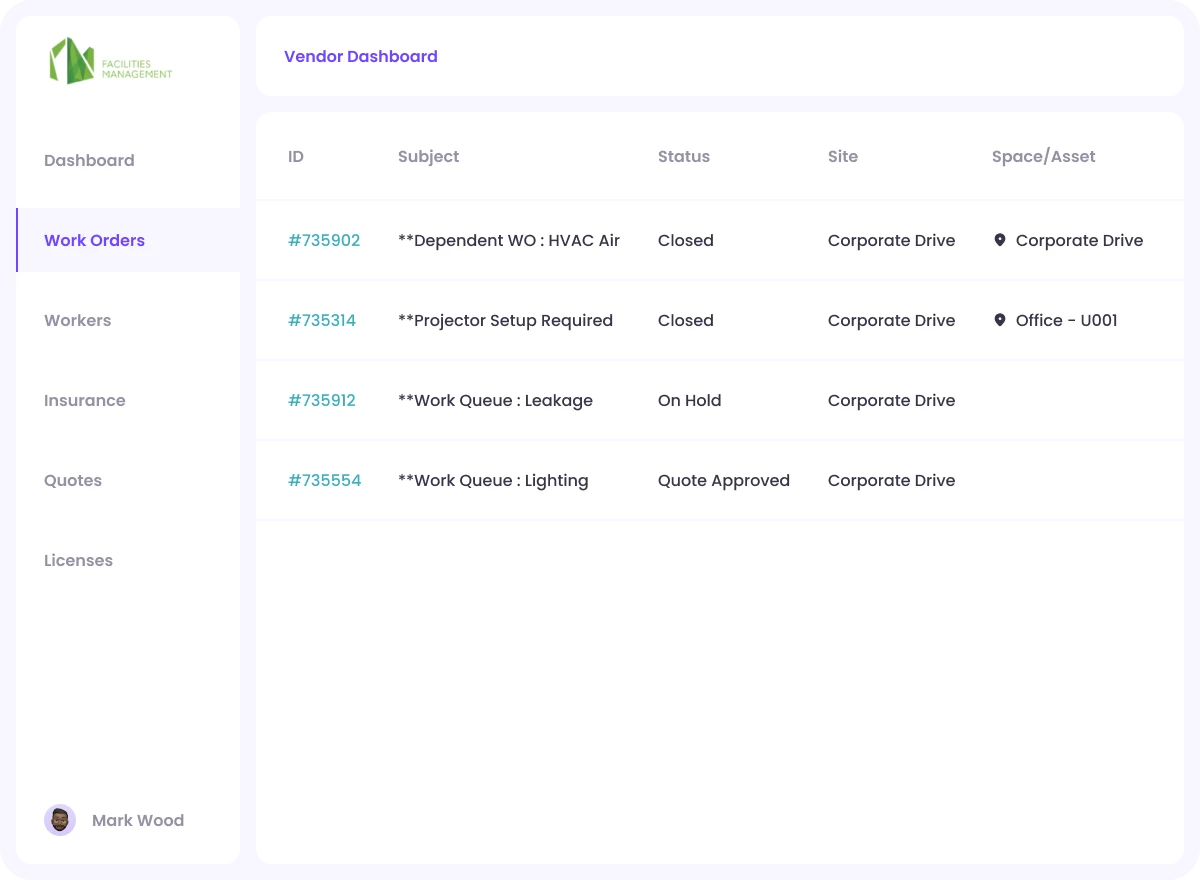
Task: Navigate to Quotes in sidebar
Action: [x=73, y=480]
